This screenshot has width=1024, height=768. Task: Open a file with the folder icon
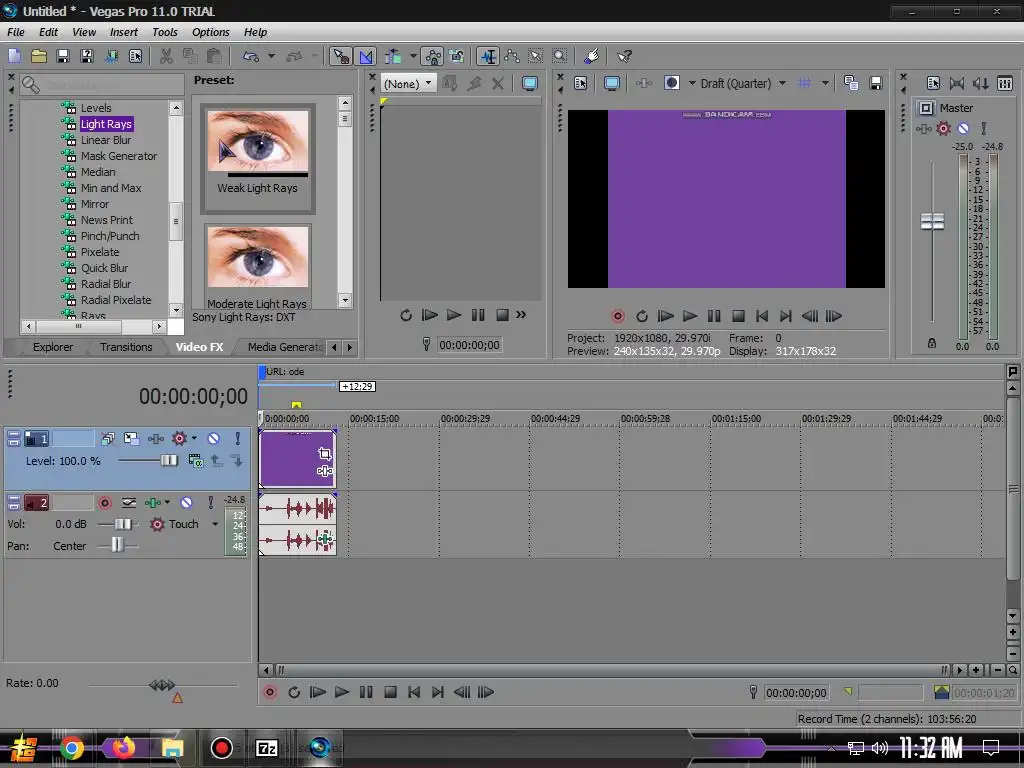coord(39,56)
